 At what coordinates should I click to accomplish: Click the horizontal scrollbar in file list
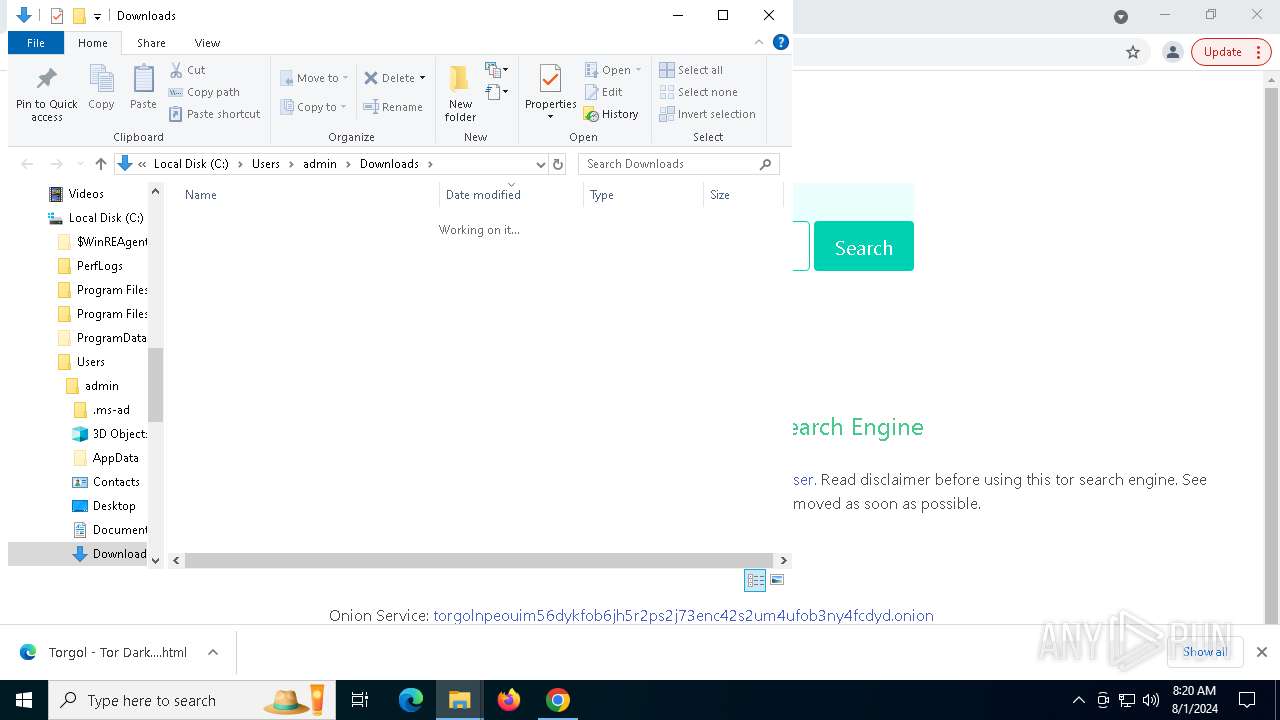(x=479, y=561)
